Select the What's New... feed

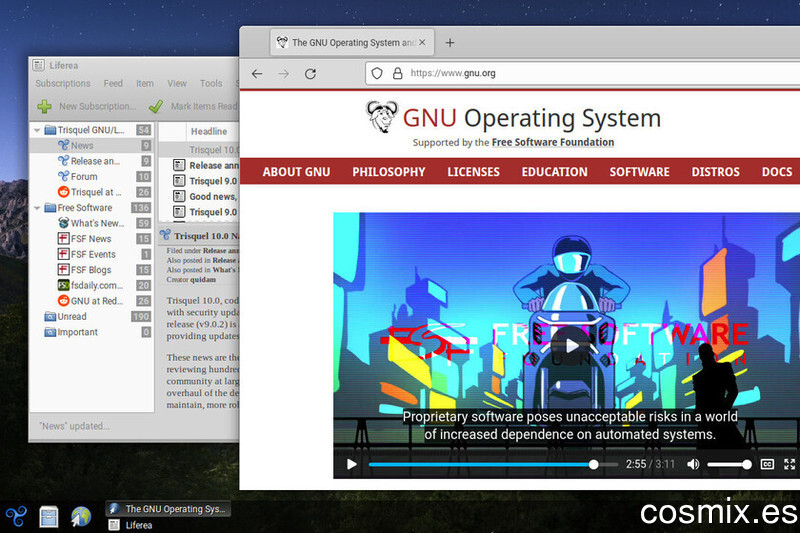pos(91,223)
